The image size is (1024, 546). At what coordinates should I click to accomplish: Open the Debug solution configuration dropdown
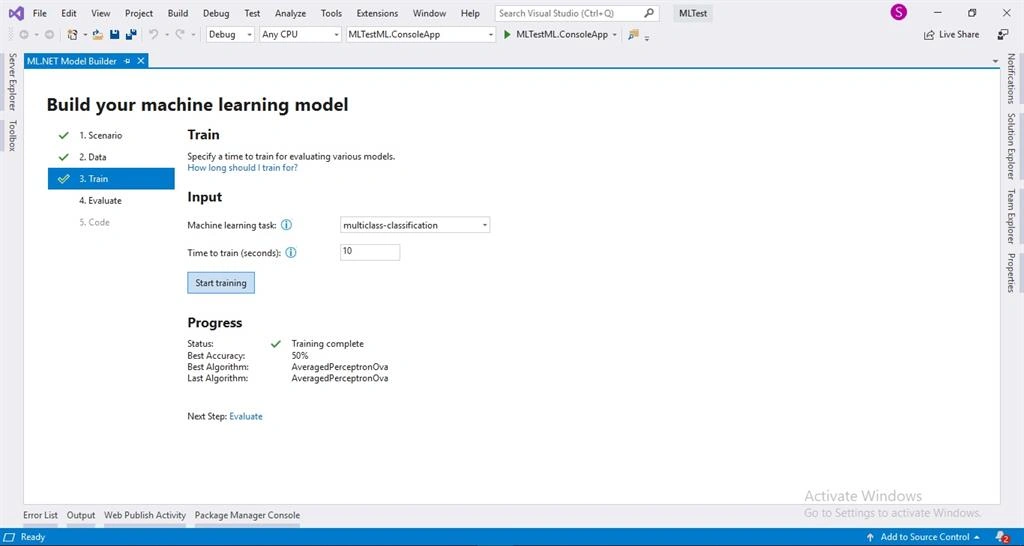click(x=230, y=35)
